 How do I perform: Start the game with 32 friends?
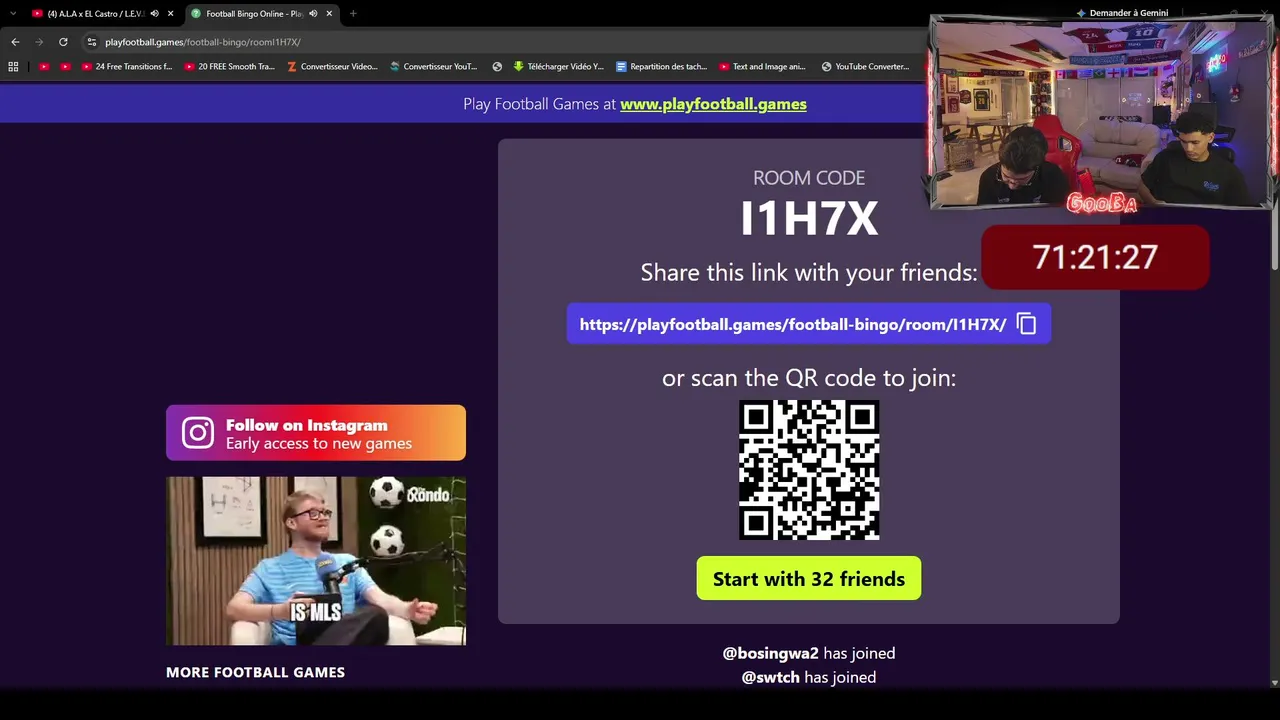tap(809, 579)
